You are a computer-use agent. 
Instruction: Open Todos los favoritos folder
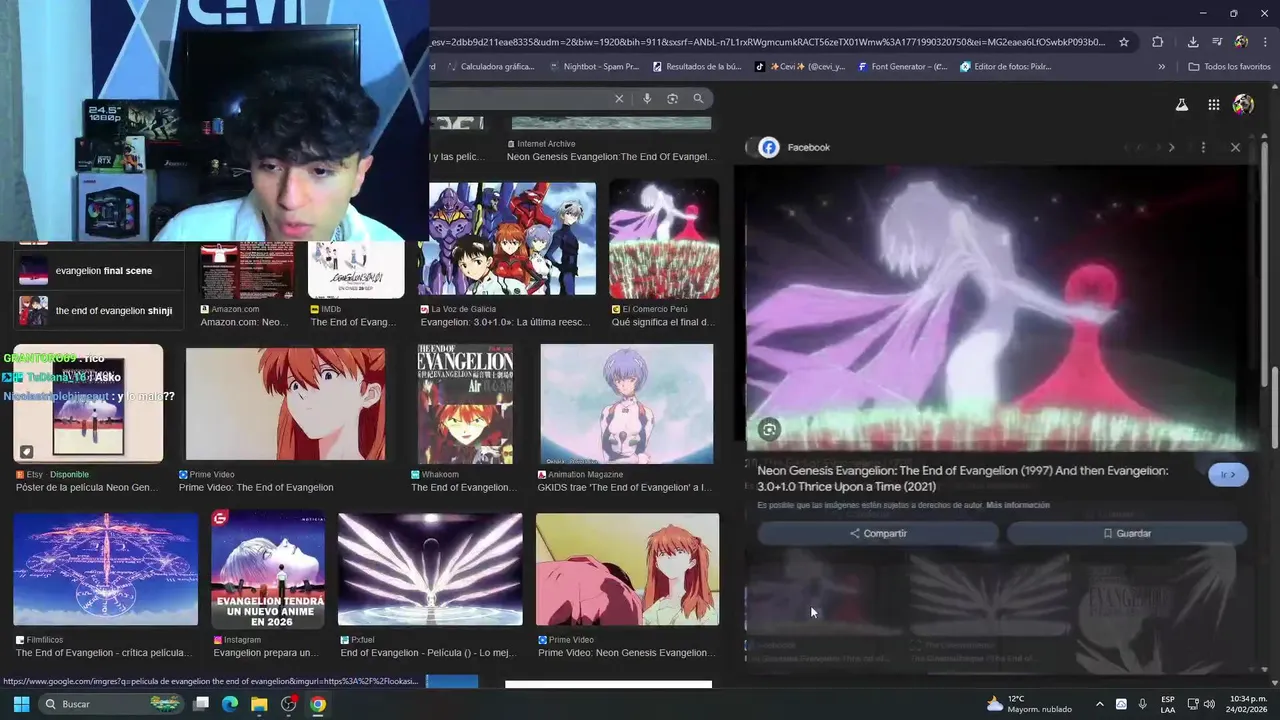point(1229,67)
